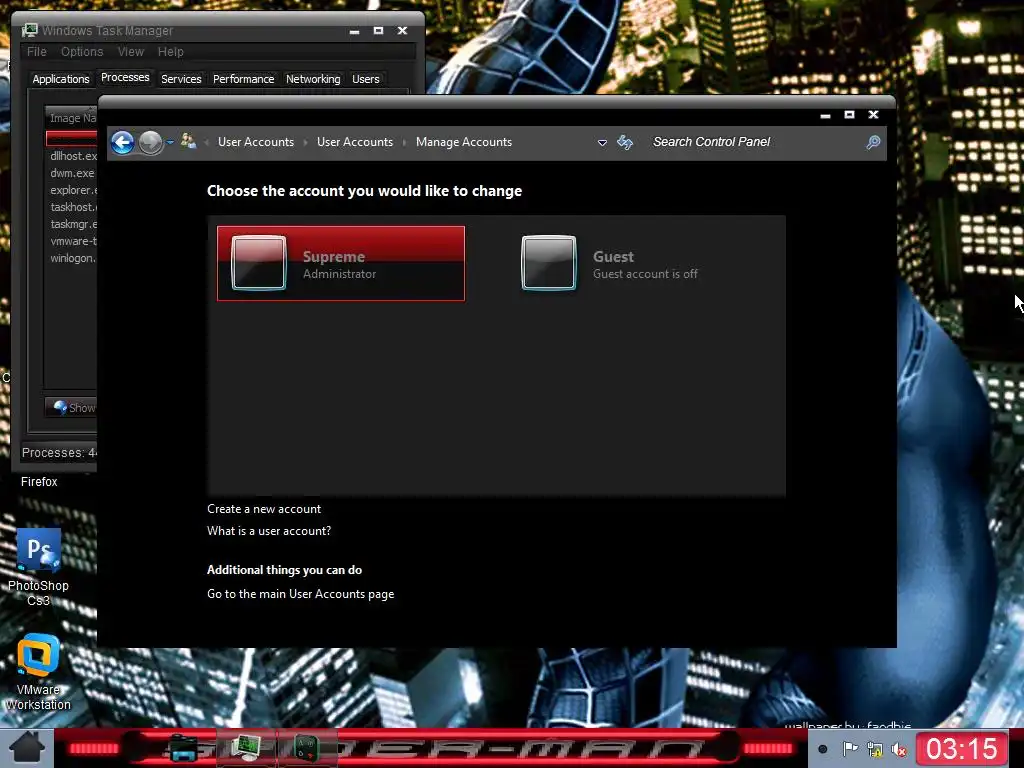1024x768 pixels.
Task: Click the blue folder taskbar icon
Action: pyautogui.click(x=184, y=748)
